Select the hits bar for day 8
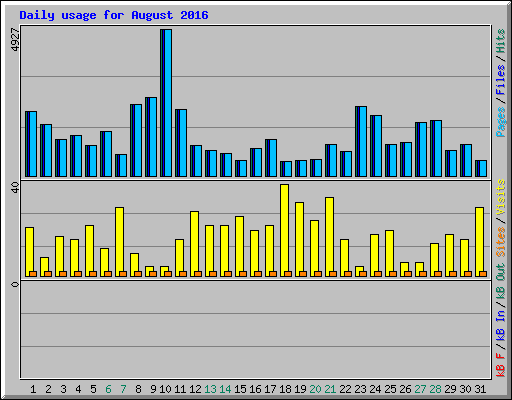Viewport: 512px width, 400px height. pyautogui.click(x=136, y=140)
